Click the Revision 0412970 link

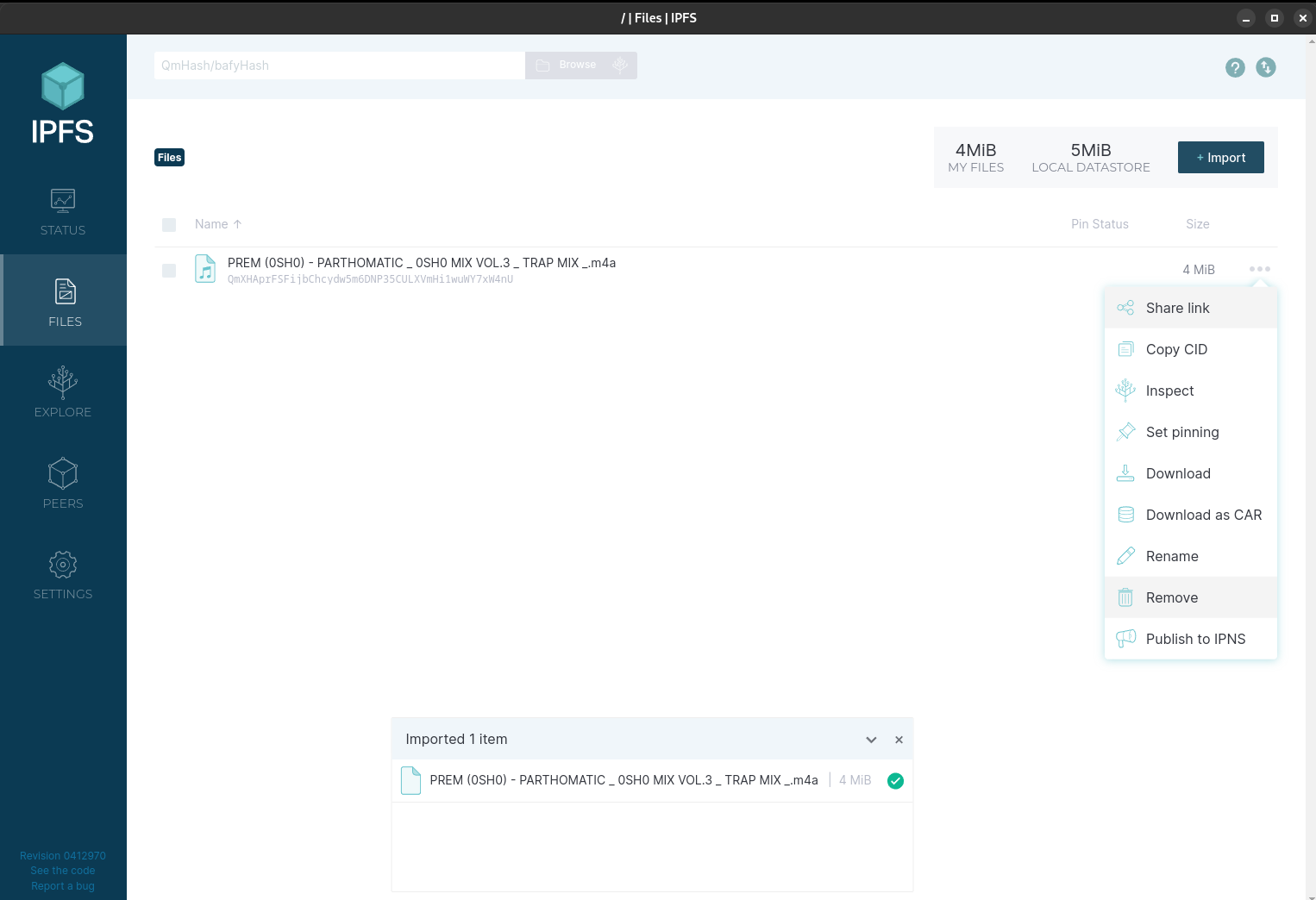click(63, 856)
